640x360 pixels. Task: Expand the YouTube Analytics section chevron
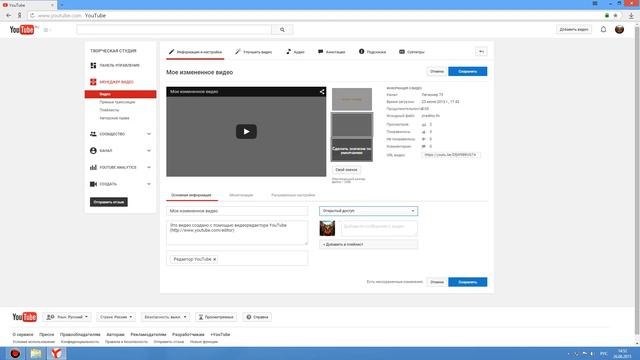[149, 167]
